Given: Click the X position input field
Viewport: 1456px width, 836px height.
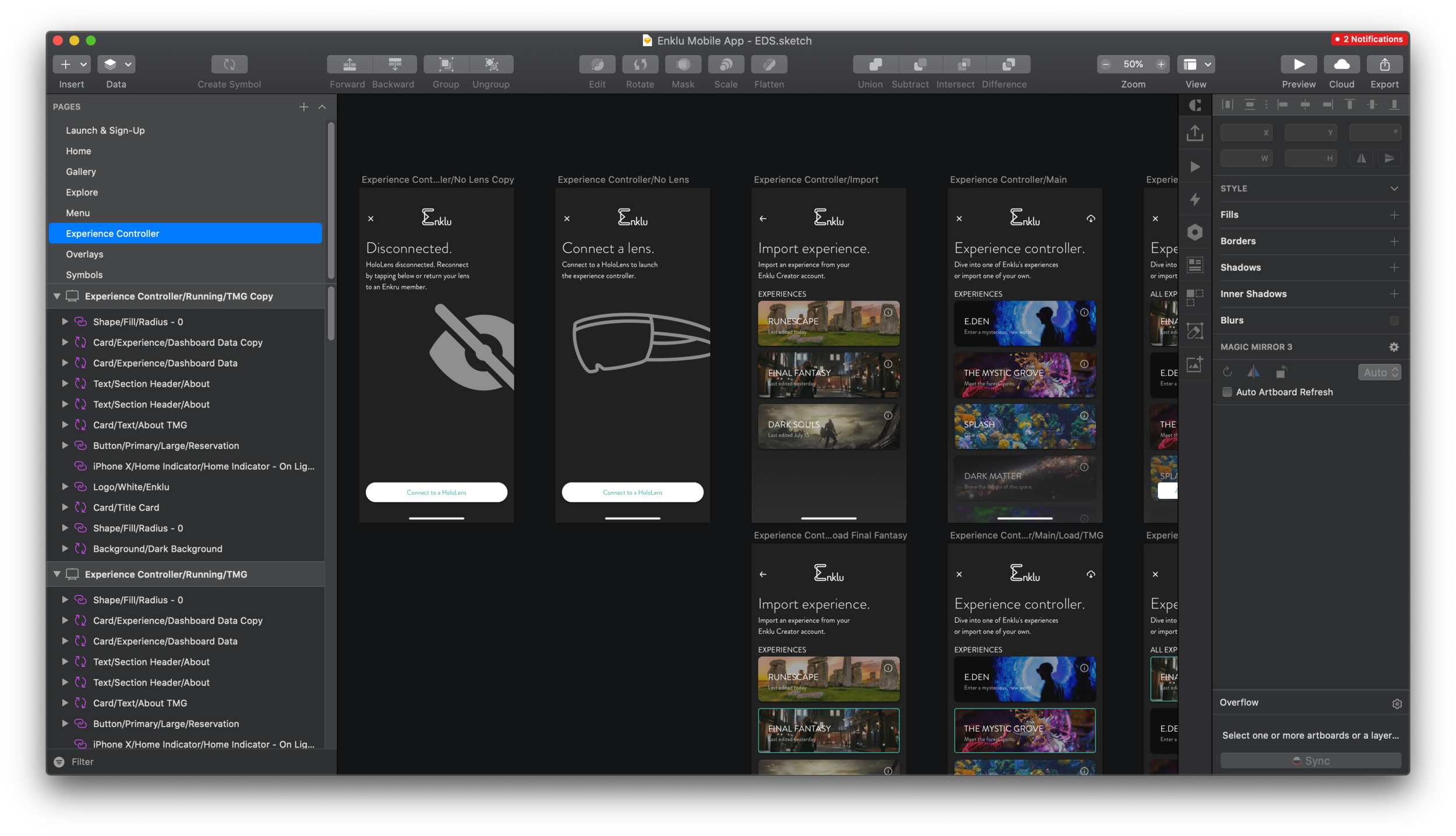Looking at the screenshot, I should coord(1246,132).
